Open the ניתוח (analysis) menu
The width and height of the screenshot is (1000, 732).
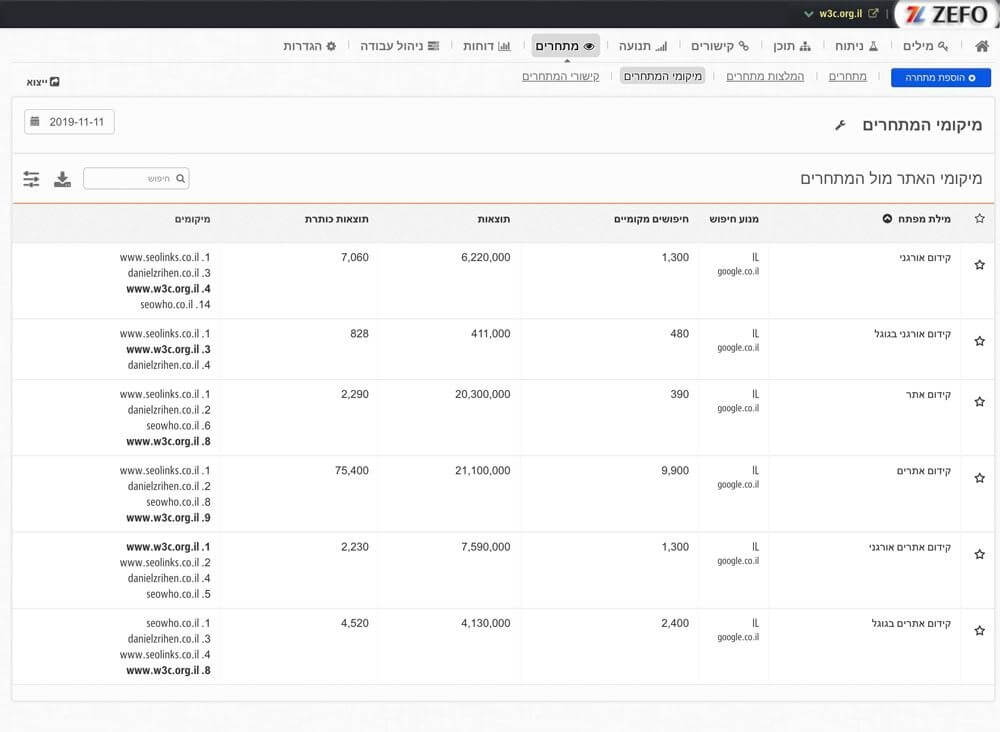click(857, 46)
